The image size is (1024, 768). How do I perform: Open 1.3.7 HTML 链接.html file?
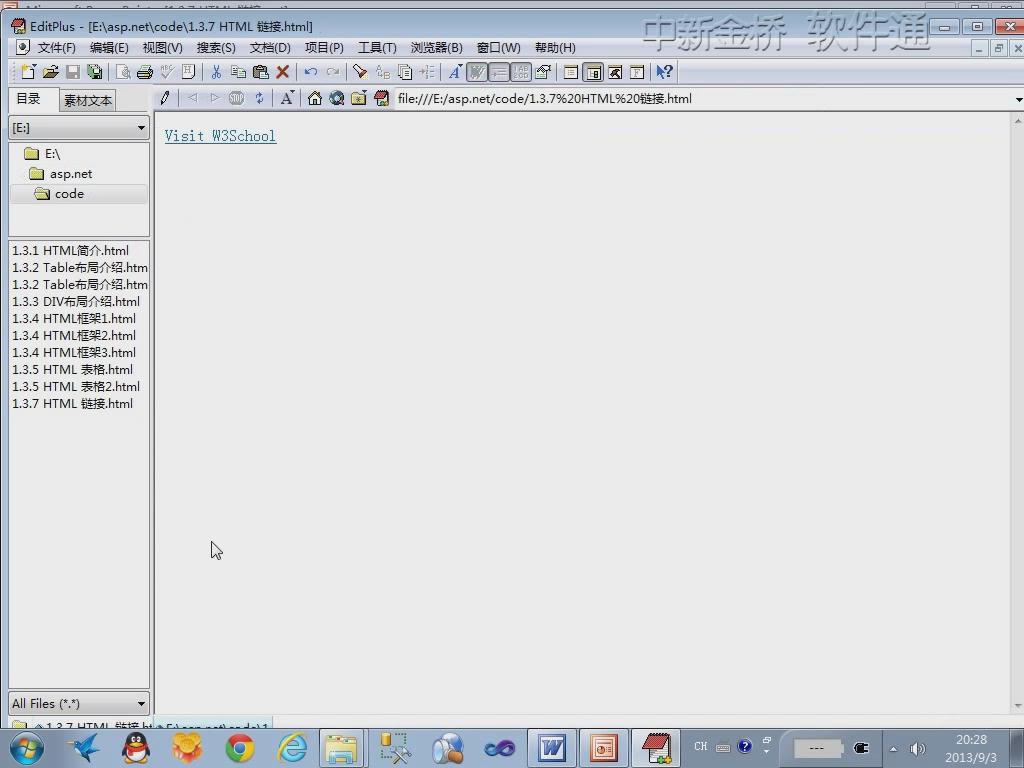(x=72, y=403)
